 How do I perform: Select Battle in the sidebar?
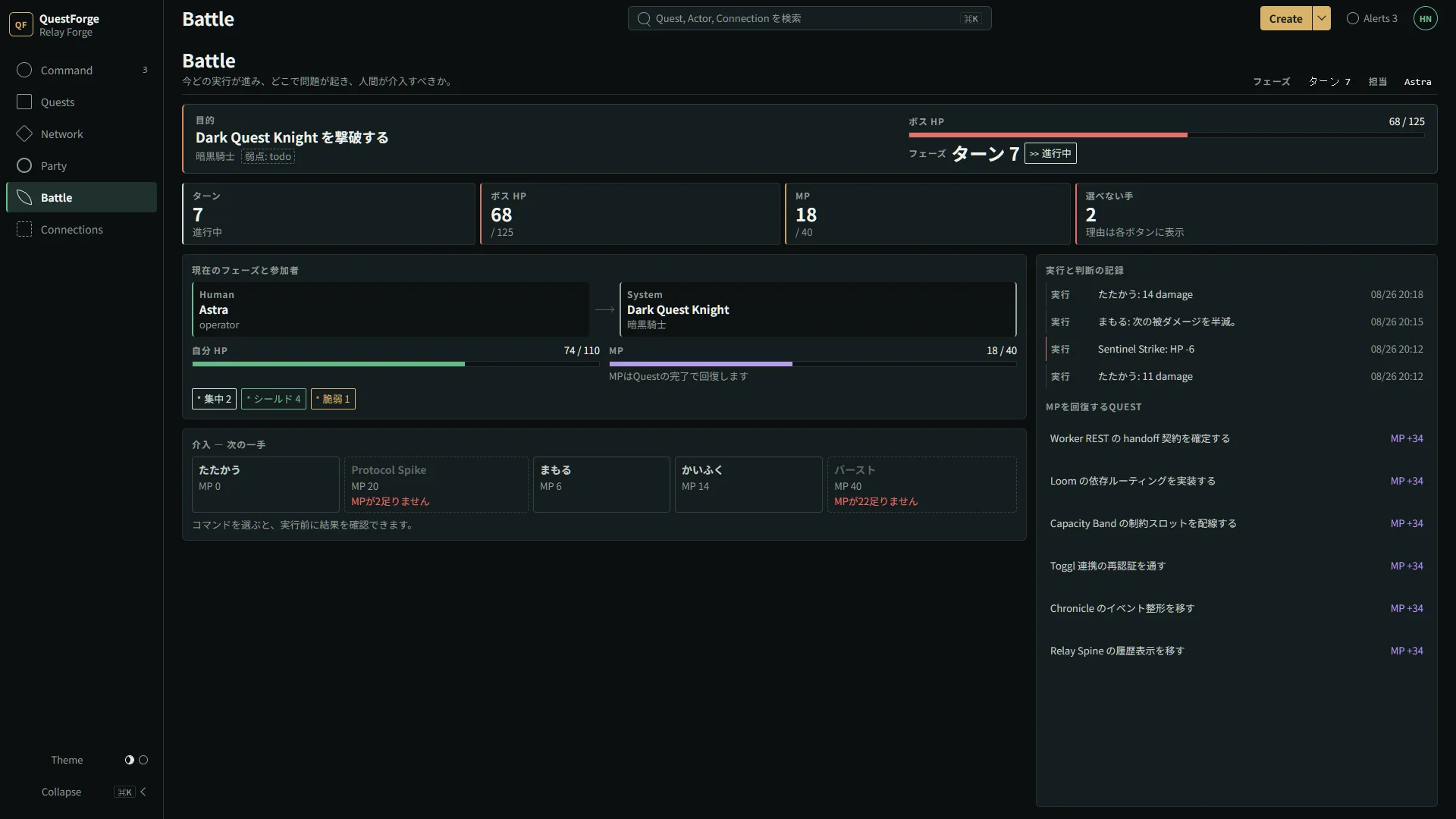coord(81,197)
